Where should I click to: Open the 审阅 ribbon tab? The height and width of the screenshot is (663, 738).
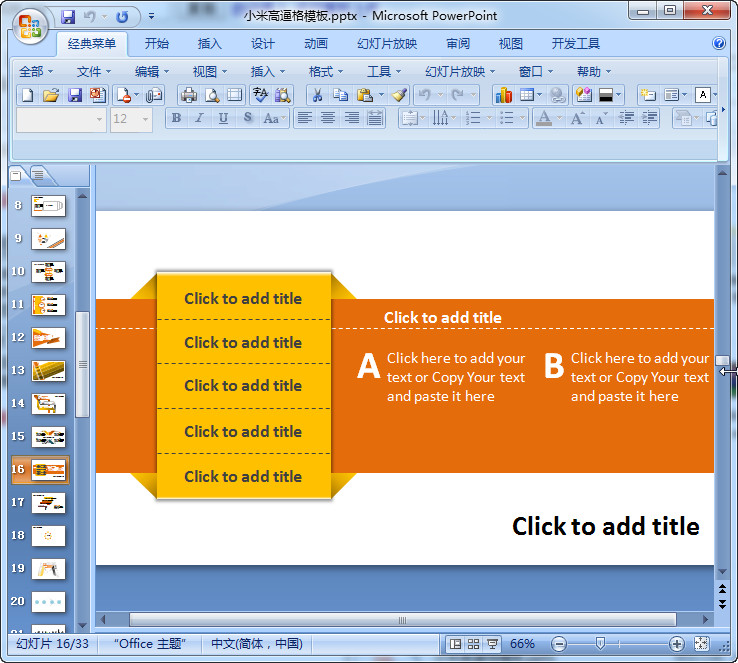(x=458, y=44)
